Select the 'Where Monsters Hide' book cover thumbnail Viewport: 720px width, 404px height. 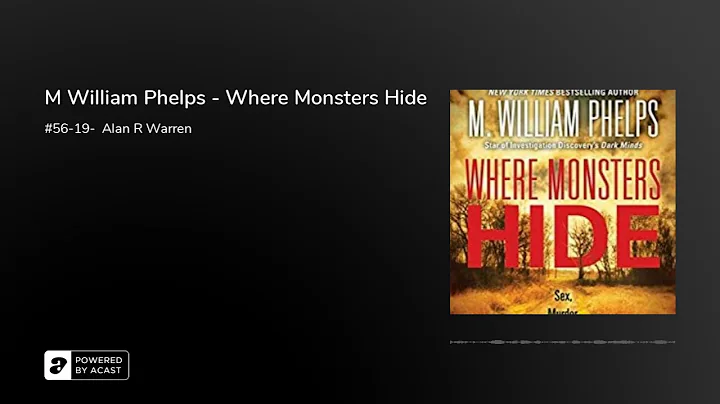pos(562,202)
